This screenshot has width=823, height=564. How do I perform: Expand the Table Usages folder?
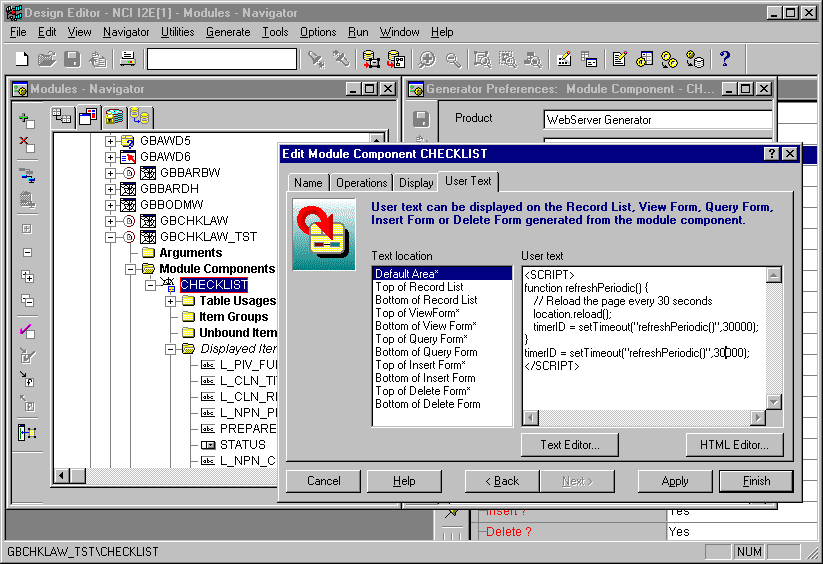pos(171,301)
